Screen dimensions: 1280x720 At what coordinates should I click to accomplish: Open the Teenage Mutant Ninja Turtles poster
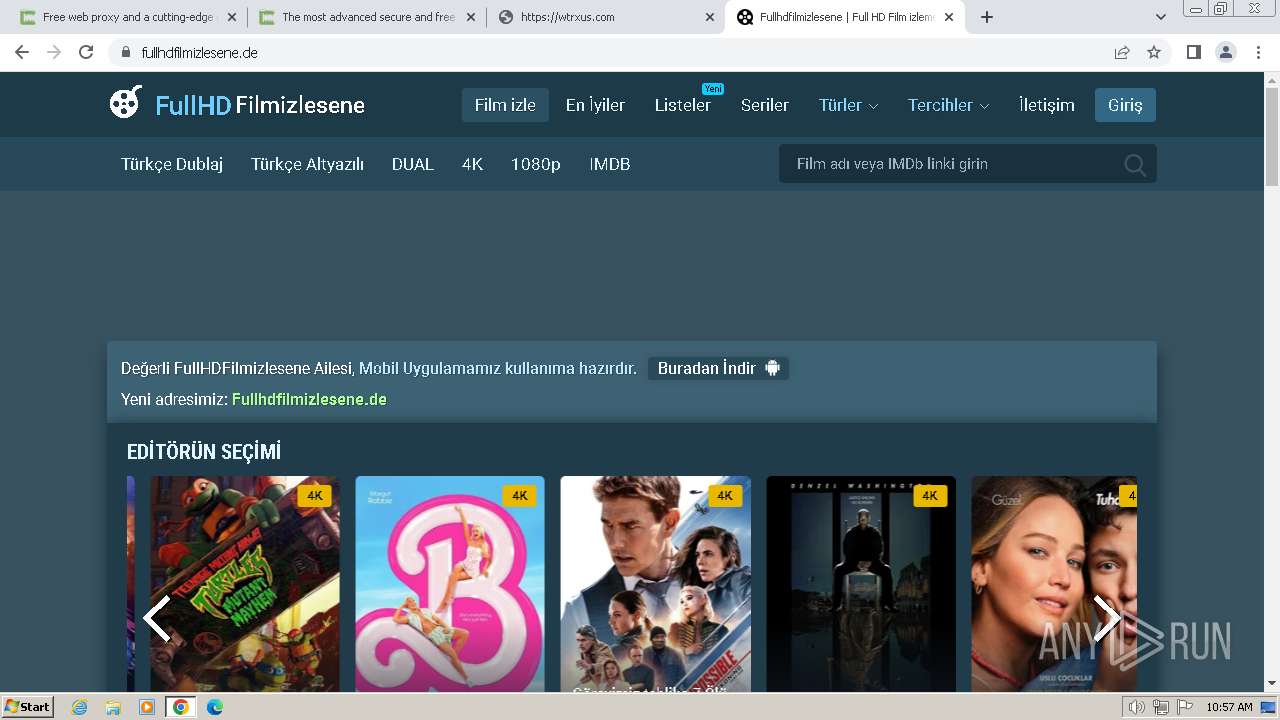click(x=245, y=584)
